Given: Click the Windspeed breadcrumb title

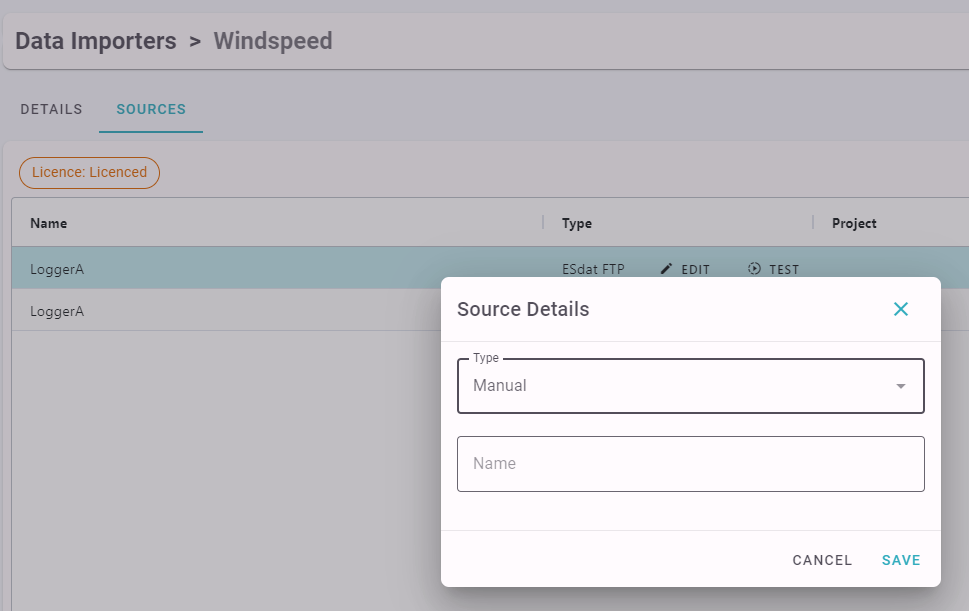Looking at the screenshot, I should click(273, 41).
